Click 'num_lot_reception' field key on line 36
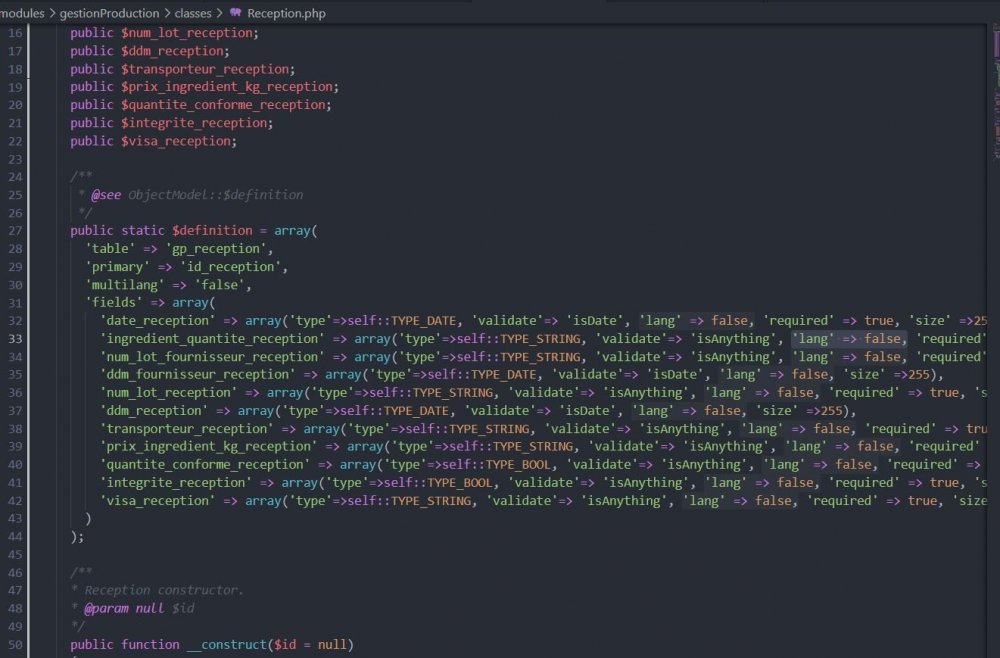The height and width of the screenshot is (658, 1000). (x=168, y=393)
